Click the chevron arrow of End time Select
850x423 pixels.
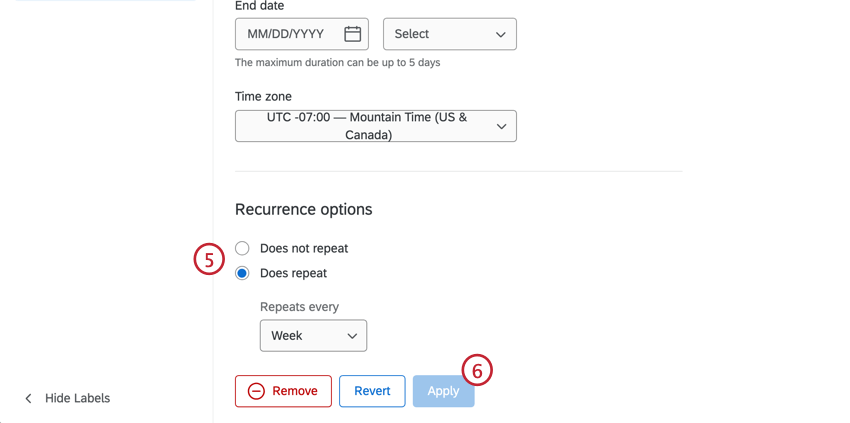pos(500,34)
